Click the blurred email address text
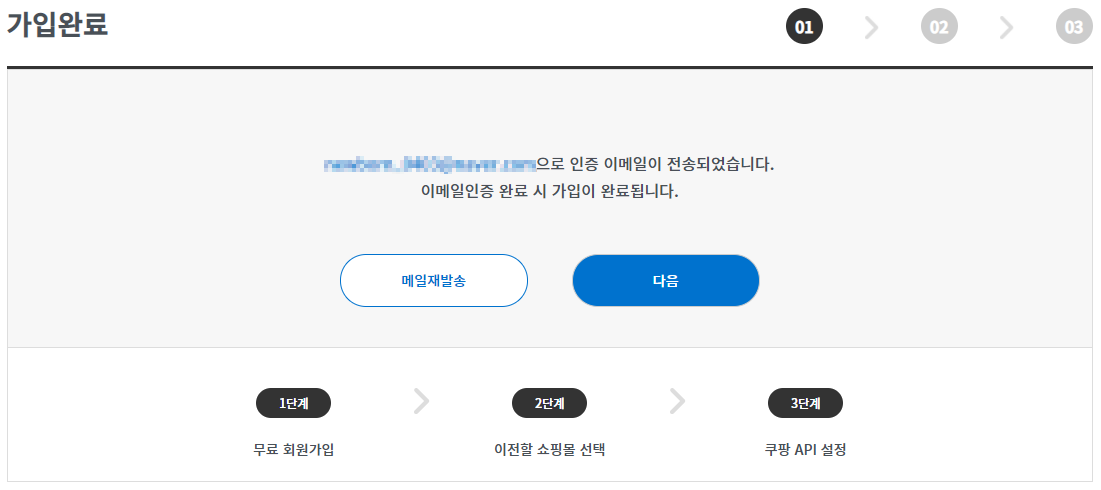This screenshot has height=490, width=1101. click(430, 165)
